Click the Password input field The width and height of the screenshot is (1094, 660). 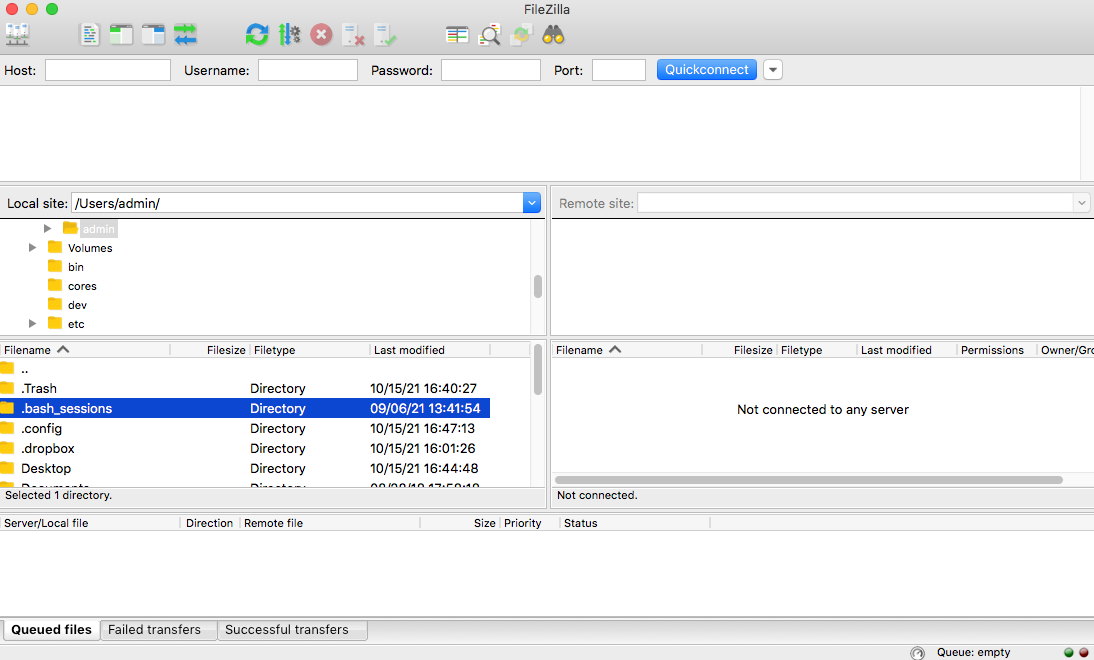490,70
